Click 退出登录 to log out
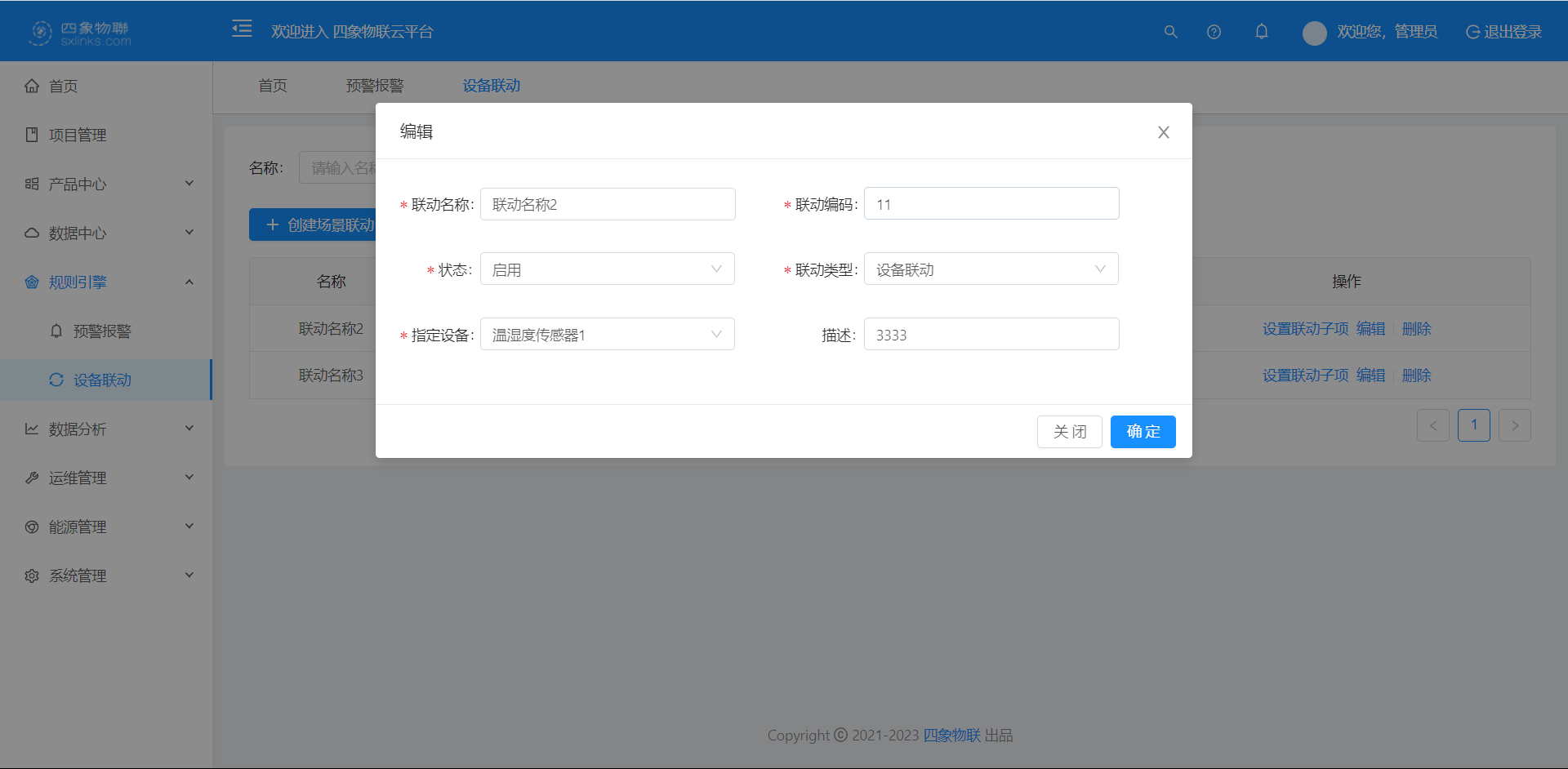 pyautogui.click(x=1503, y=31)
